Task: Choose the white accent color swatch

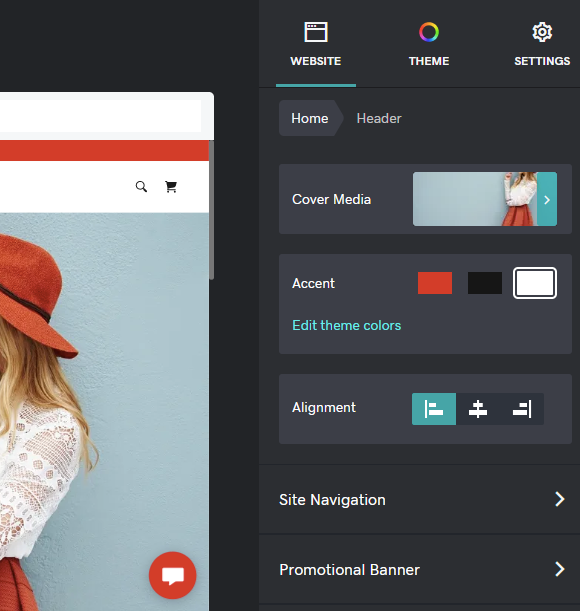Action: 535,283
